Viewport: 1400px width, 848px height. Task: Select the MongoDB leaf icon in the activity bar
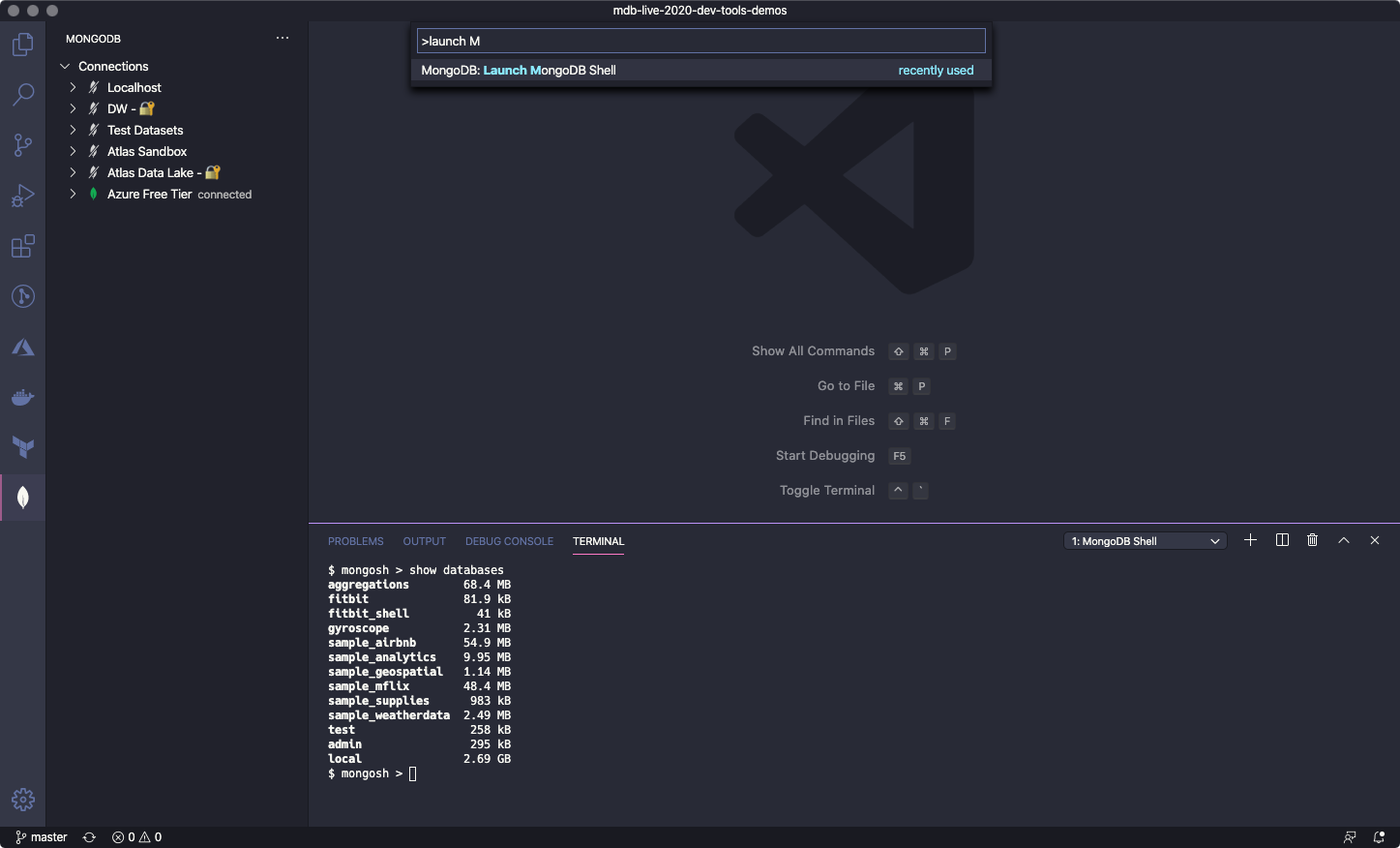click(22, 498)
